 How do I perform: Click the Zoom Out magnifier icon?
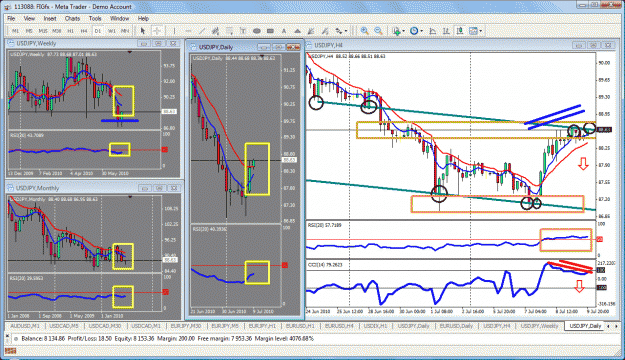[378, 31]
